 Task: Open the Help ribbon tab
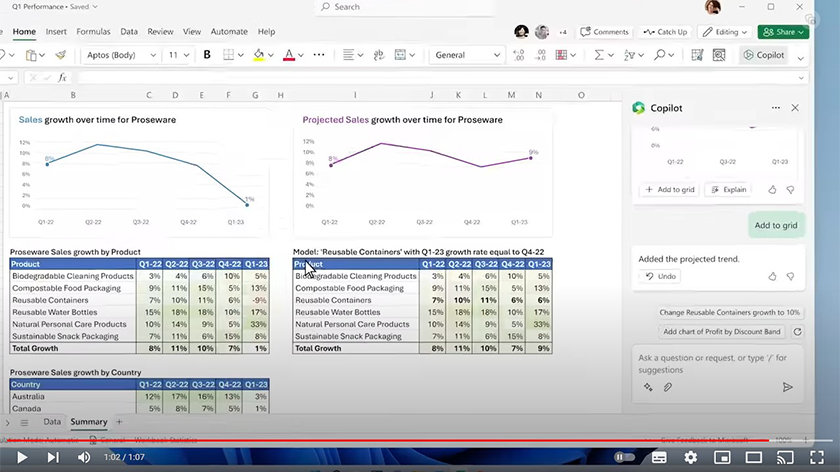(x=266, y=32)
